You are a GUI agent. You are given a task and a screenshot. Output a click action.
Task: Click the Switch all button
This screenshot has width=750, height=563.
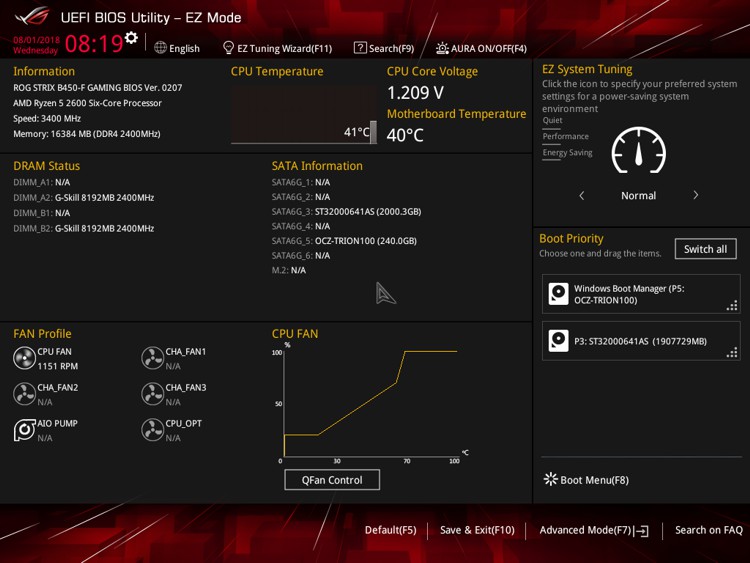click(x=706, y=249)
